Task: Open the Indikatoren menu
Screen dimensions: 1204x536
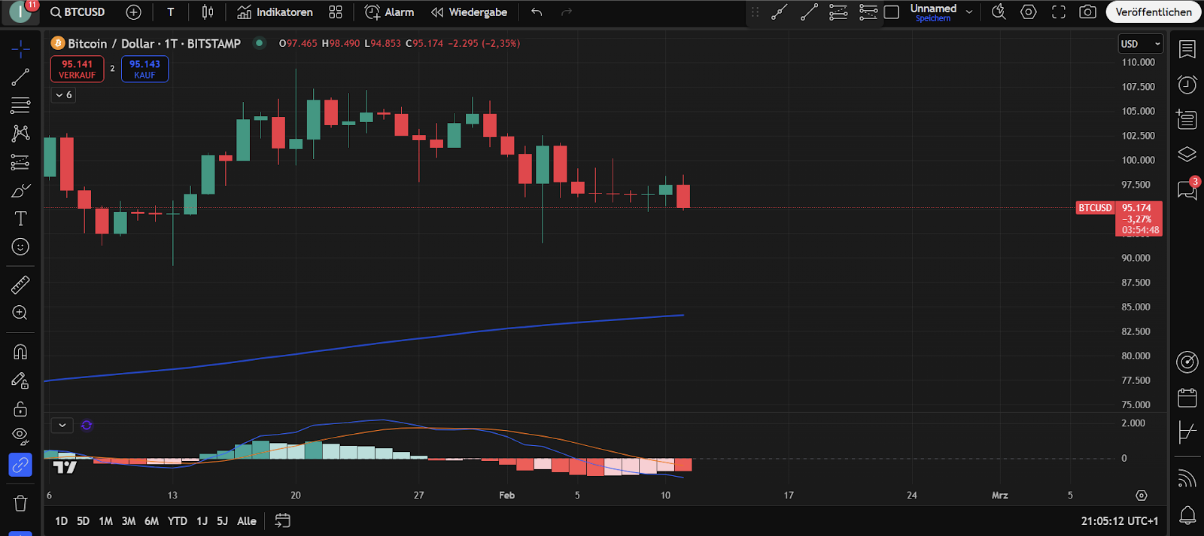Action: pos(275,12)
